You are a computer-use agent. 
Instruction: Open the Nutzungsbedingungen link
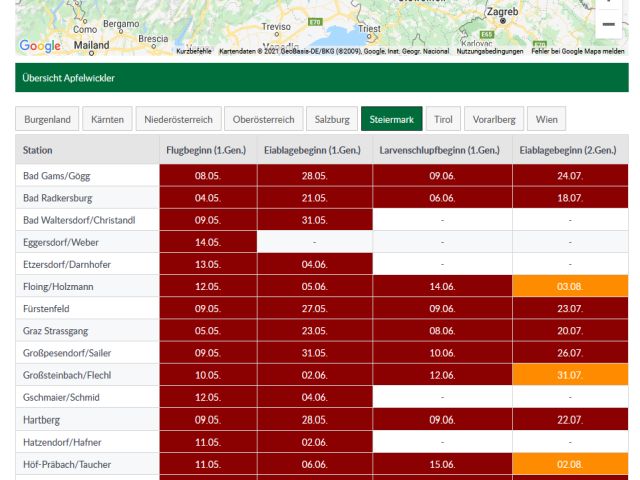tap(490, 51)
